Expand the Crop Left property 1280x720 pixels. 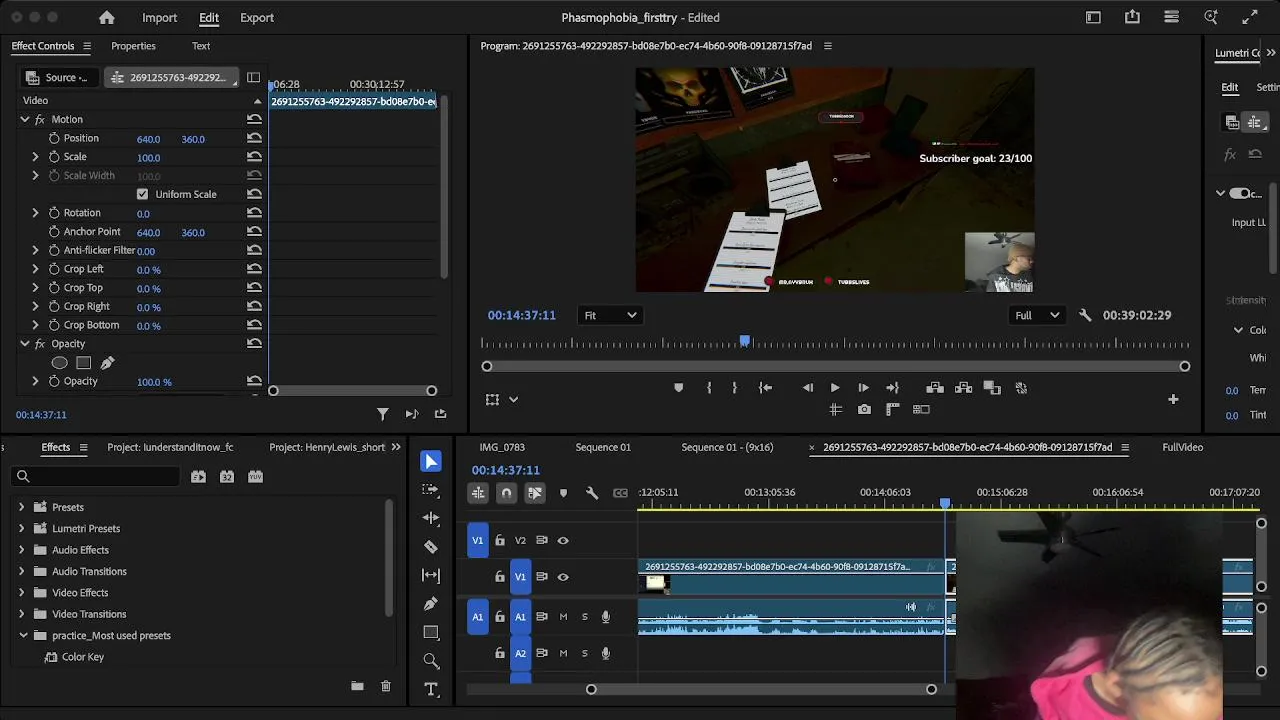pyautogui.click(x=35, y=269)
